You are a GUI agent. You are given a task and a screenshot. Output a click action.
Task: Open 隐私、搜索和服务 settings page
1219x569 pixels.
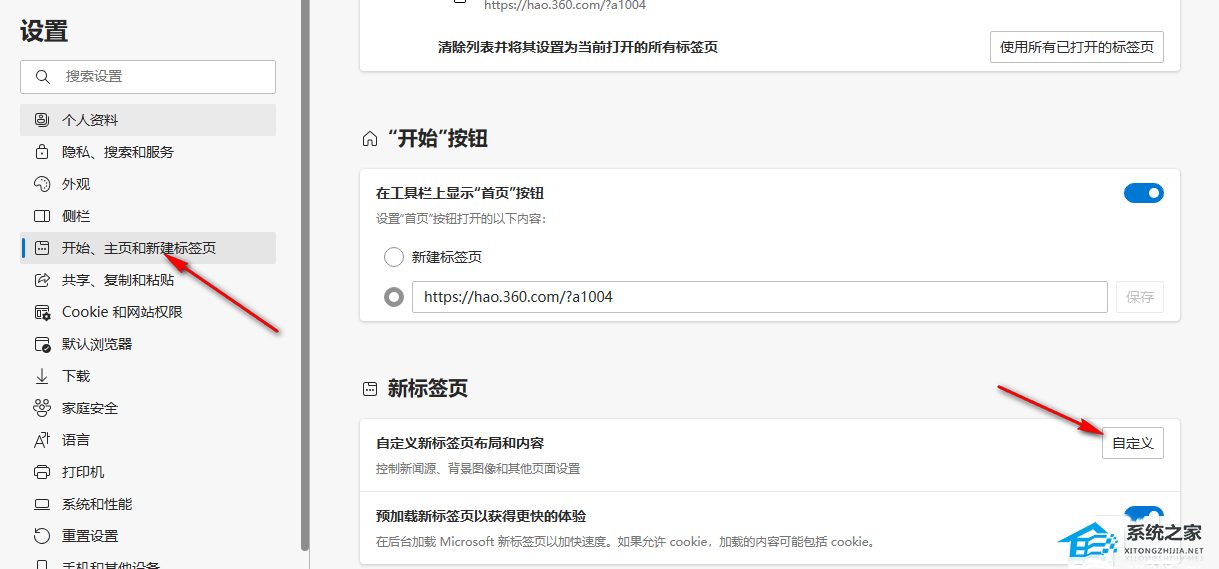click(x=148, y=152)
